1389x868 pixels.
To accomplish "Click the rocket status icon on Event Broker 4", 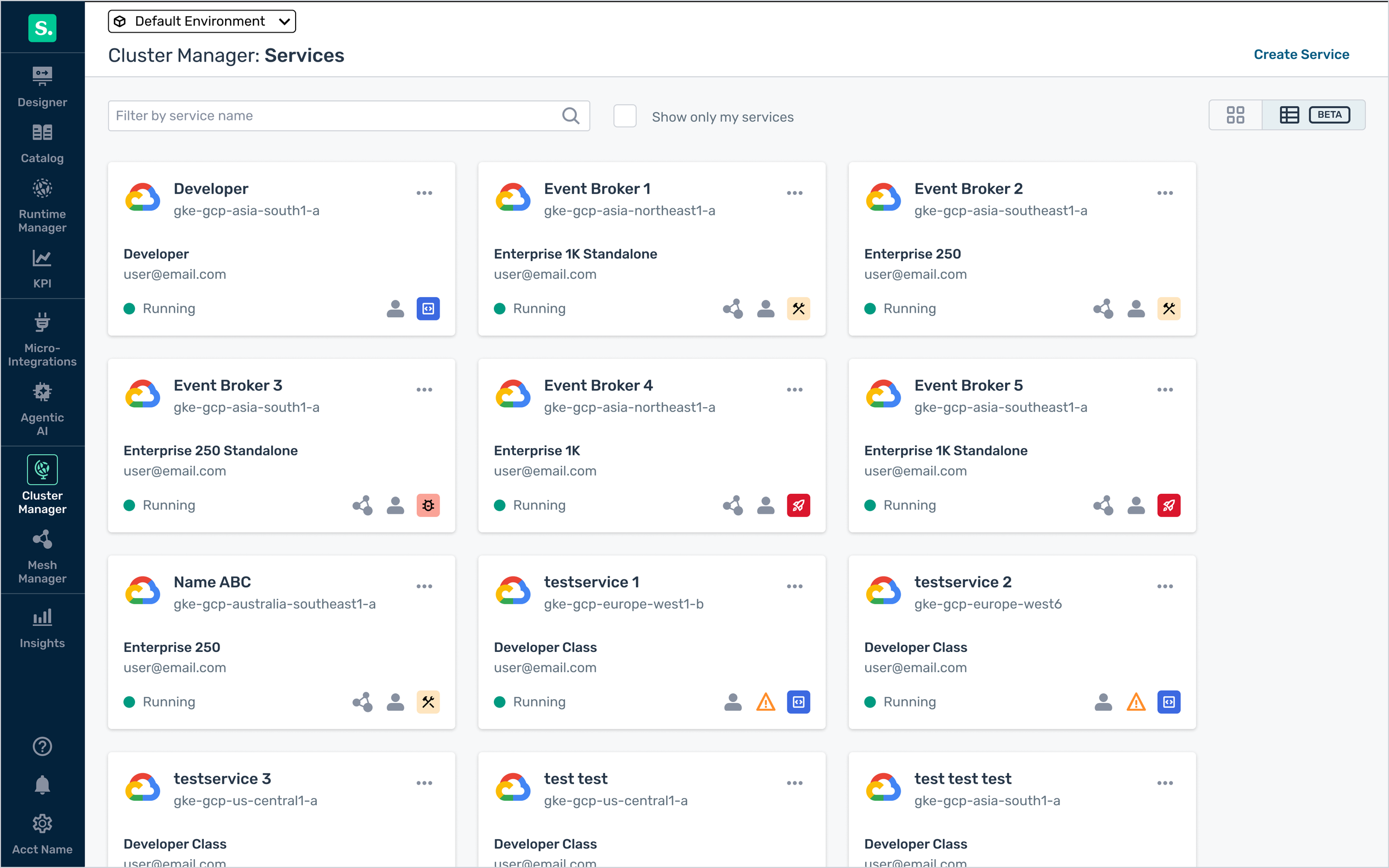I will pyautogui.click(x=798, y=505).
